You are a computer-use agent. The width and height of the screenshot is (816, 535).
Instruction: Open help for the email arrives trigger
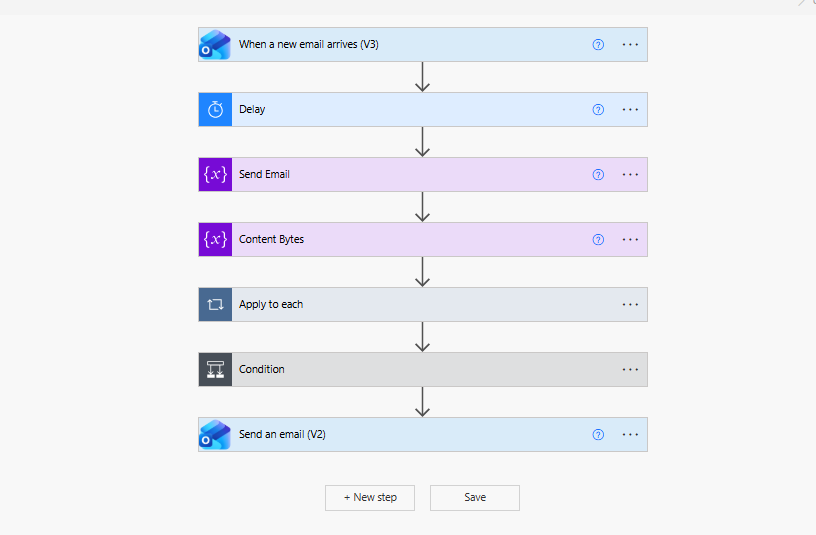[x=598, y=45]
